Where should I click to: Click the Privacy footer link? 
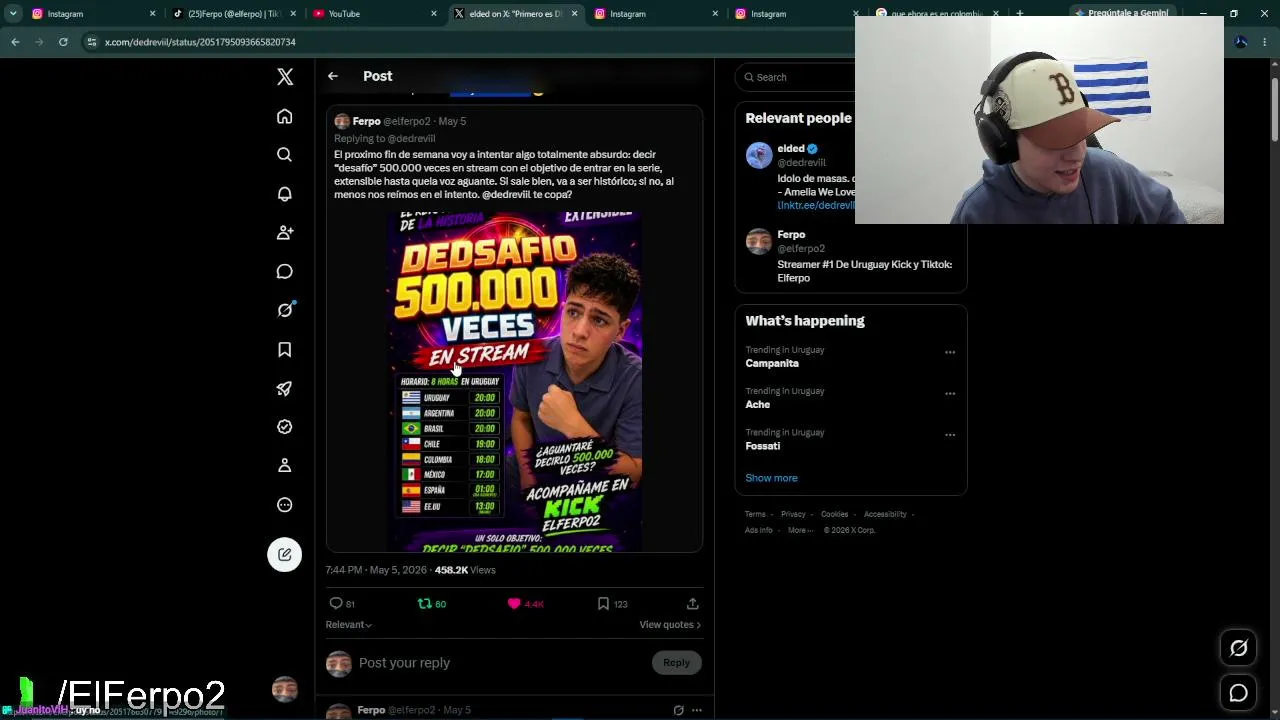(793, 514)
